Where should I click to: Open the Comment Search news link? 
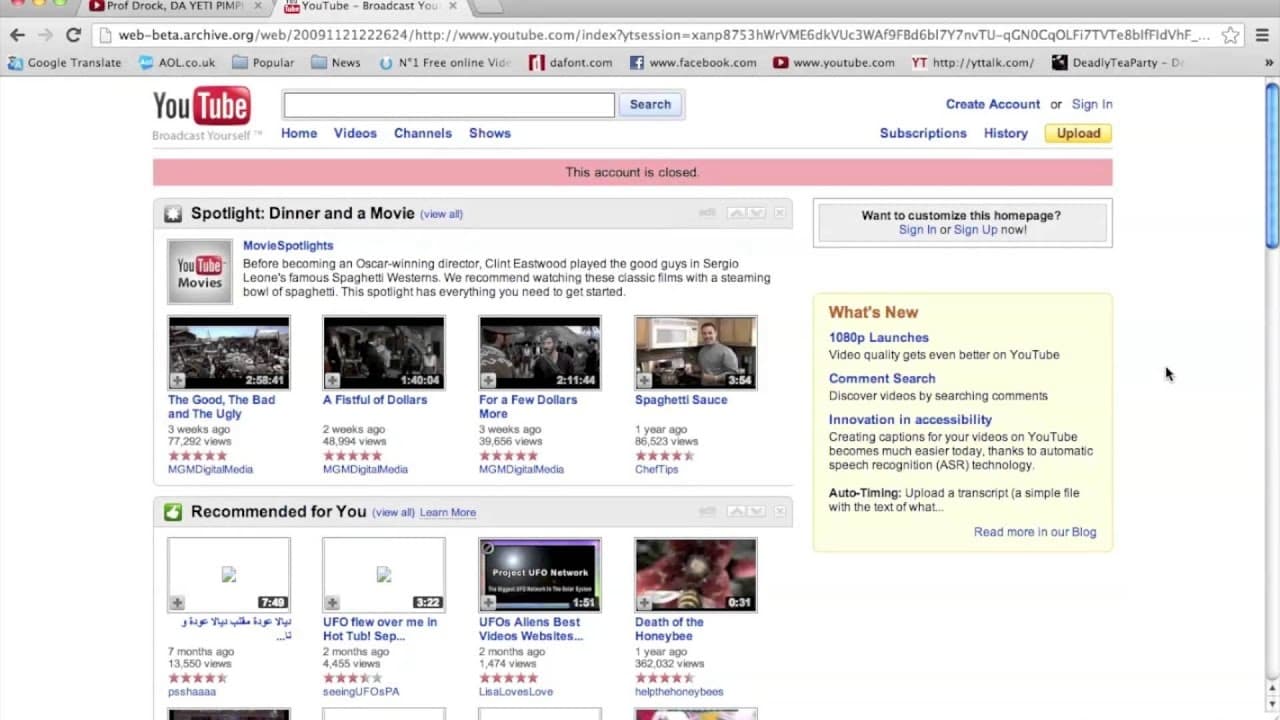pos(882,379)
